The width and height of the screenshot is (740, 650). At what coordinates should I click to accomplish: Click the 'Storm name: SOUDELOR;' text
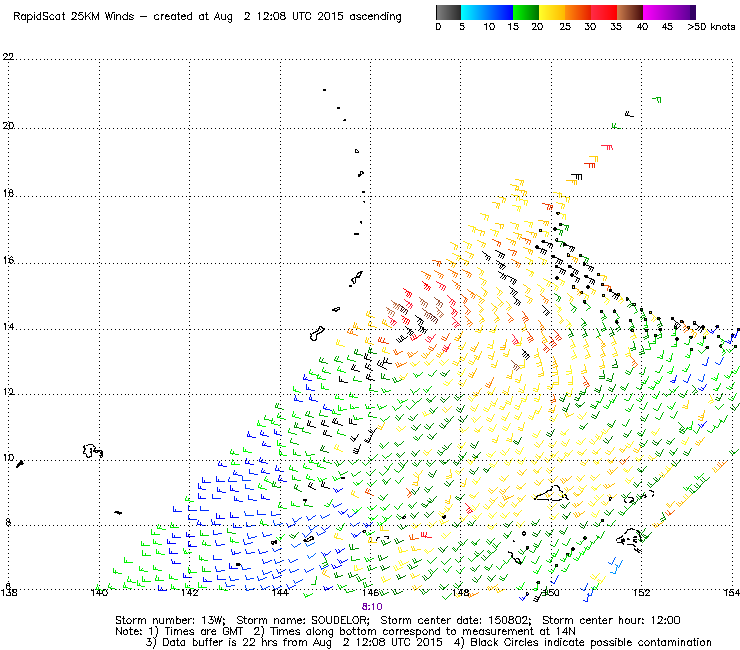click(x=303, y=620)
